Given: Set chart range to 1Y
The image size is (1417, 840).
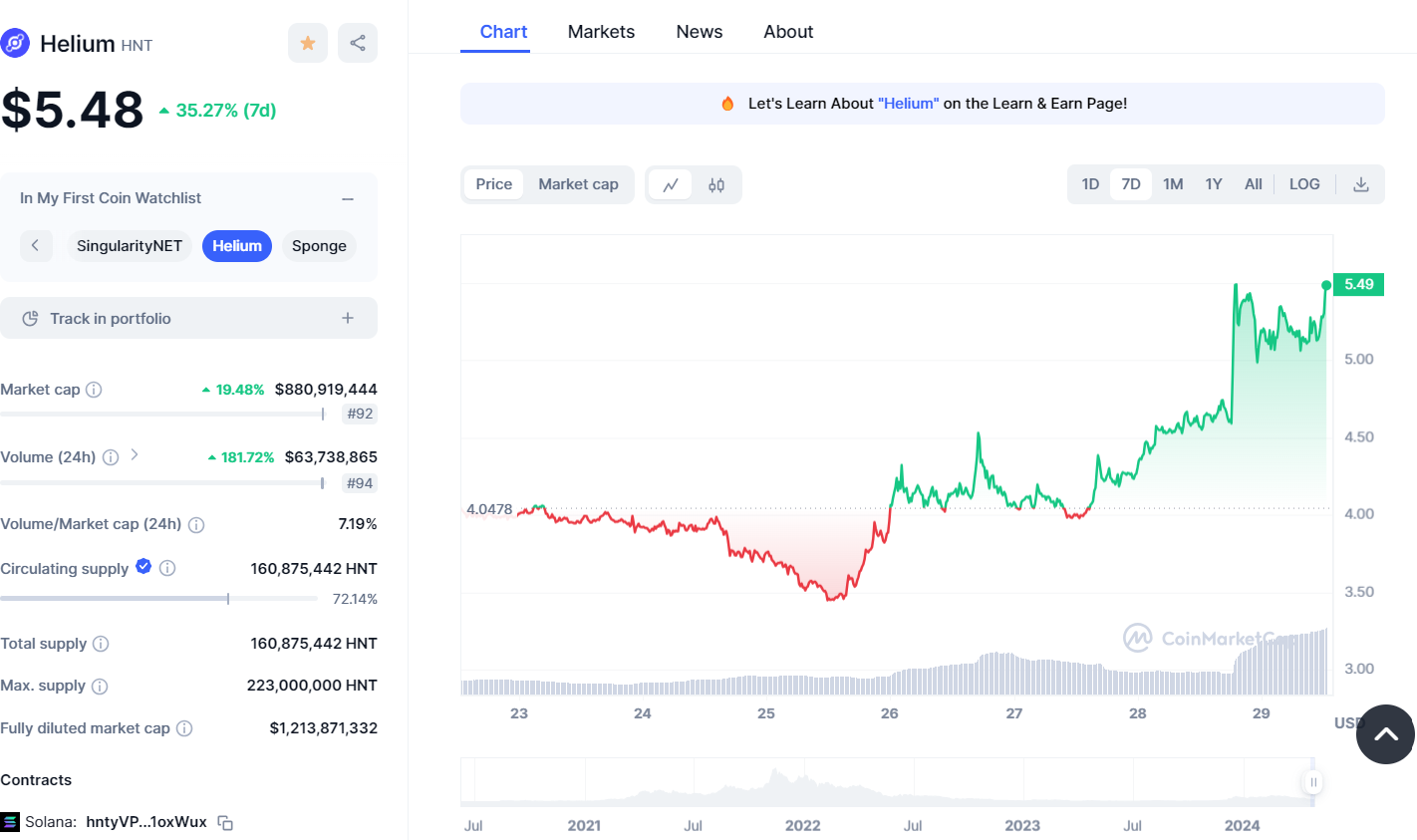Looking at the screenshot, I should [1214, 184].
